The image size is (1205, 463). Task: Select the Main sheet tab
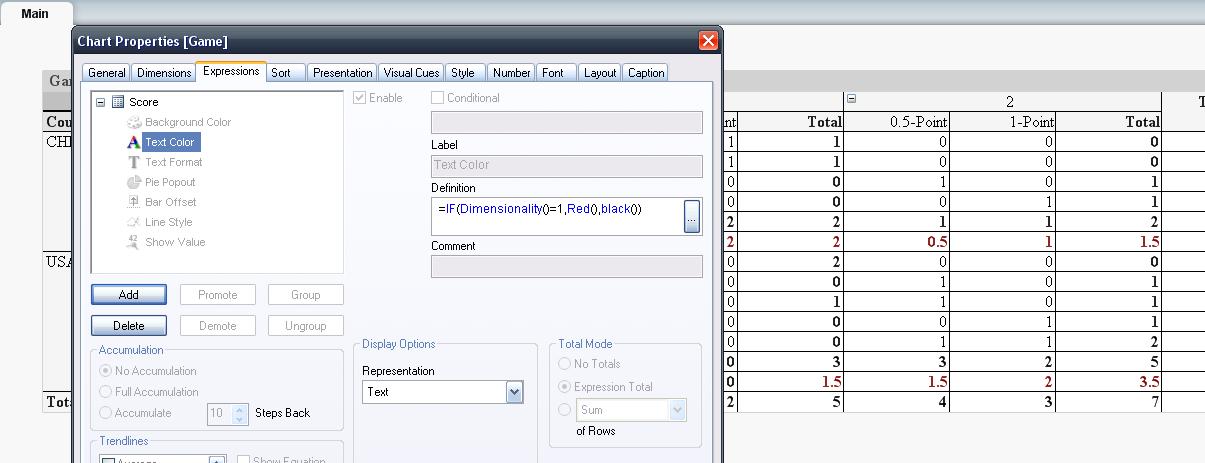click(x=35, y=14)
